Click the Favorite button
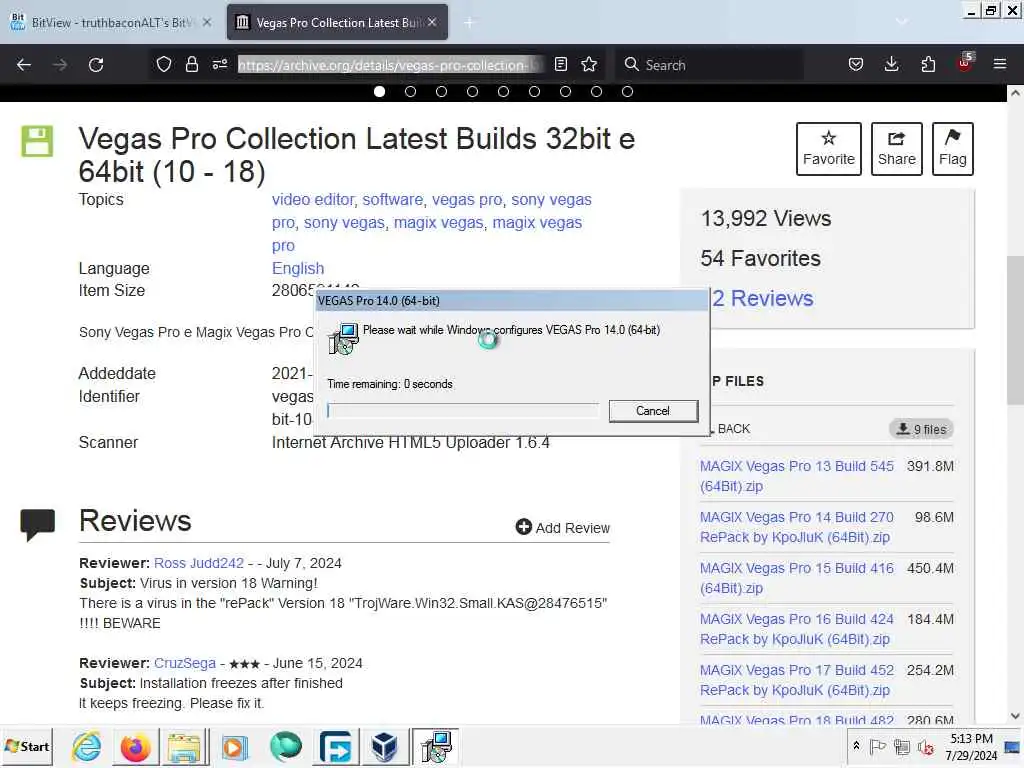 click(x=829, y=149)
